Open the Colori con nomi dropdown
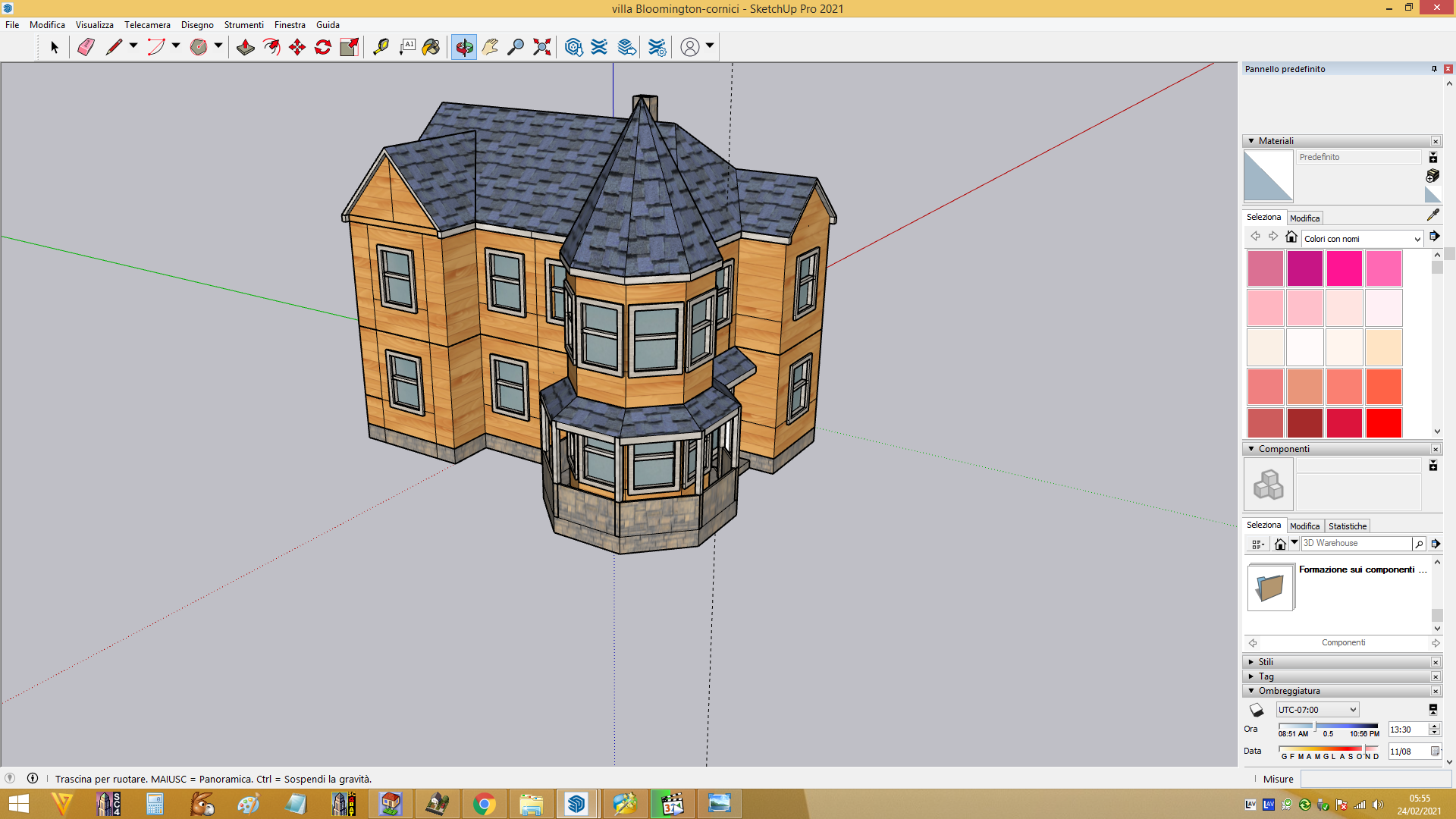This screenshot has width=1456, height=819. [x=1362, y=239]
